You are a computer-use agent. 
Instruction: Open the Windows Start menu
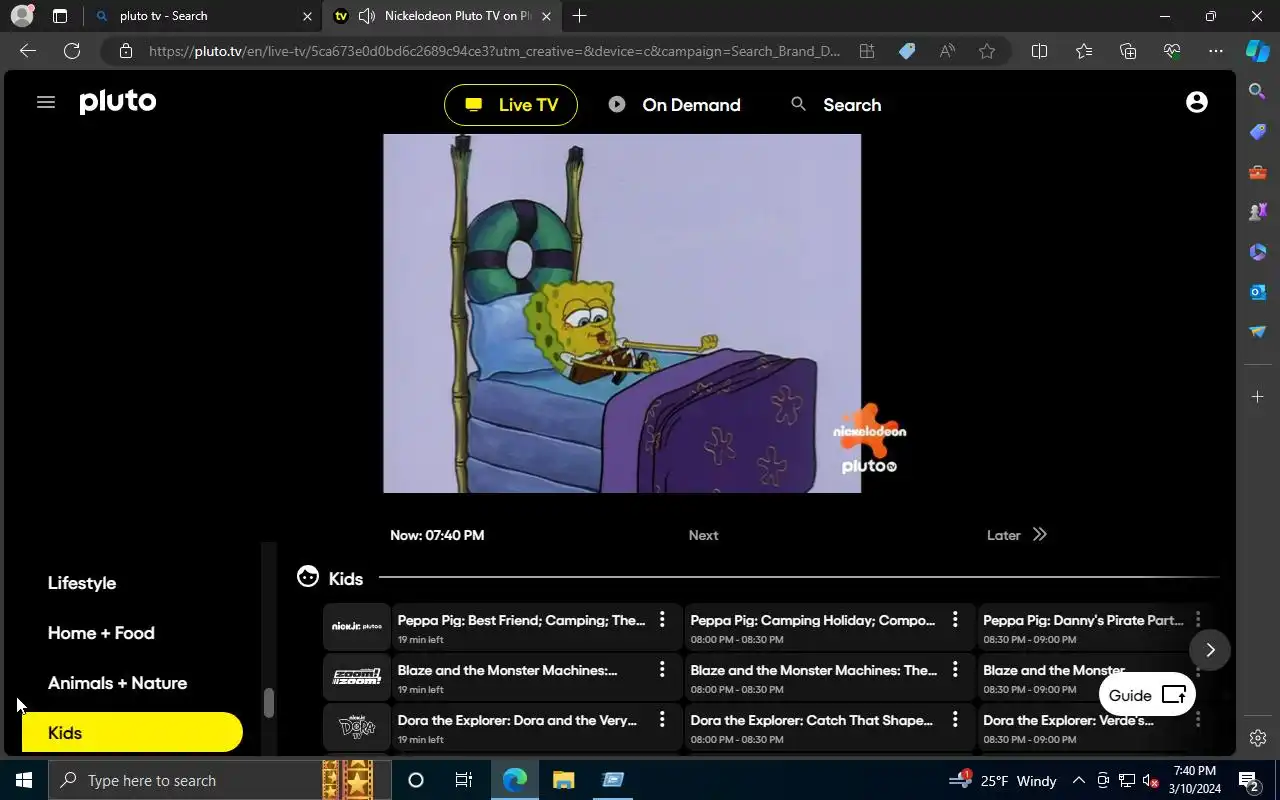tap(24, 780)
